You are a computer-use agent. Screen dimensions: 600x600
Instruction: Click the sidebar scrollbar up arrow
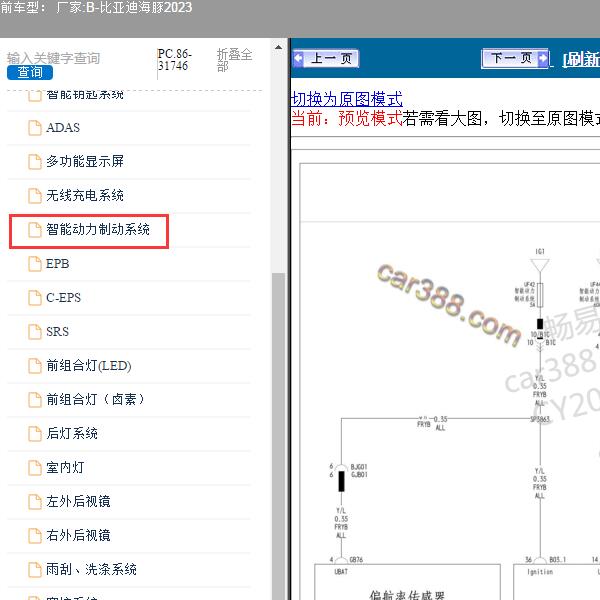279,48
